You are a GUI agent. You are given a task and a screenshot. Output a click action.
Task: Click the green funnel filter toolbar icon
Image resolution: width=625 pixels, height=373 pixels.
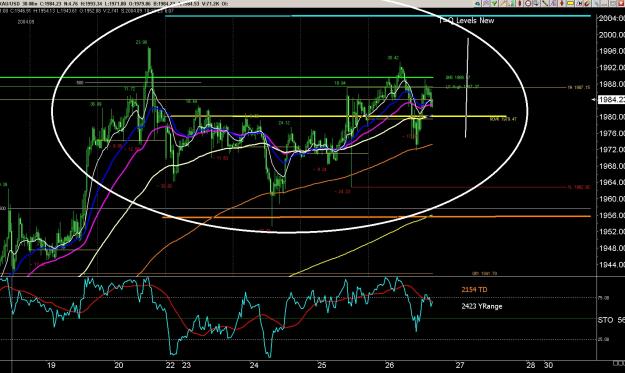[494, 3]
